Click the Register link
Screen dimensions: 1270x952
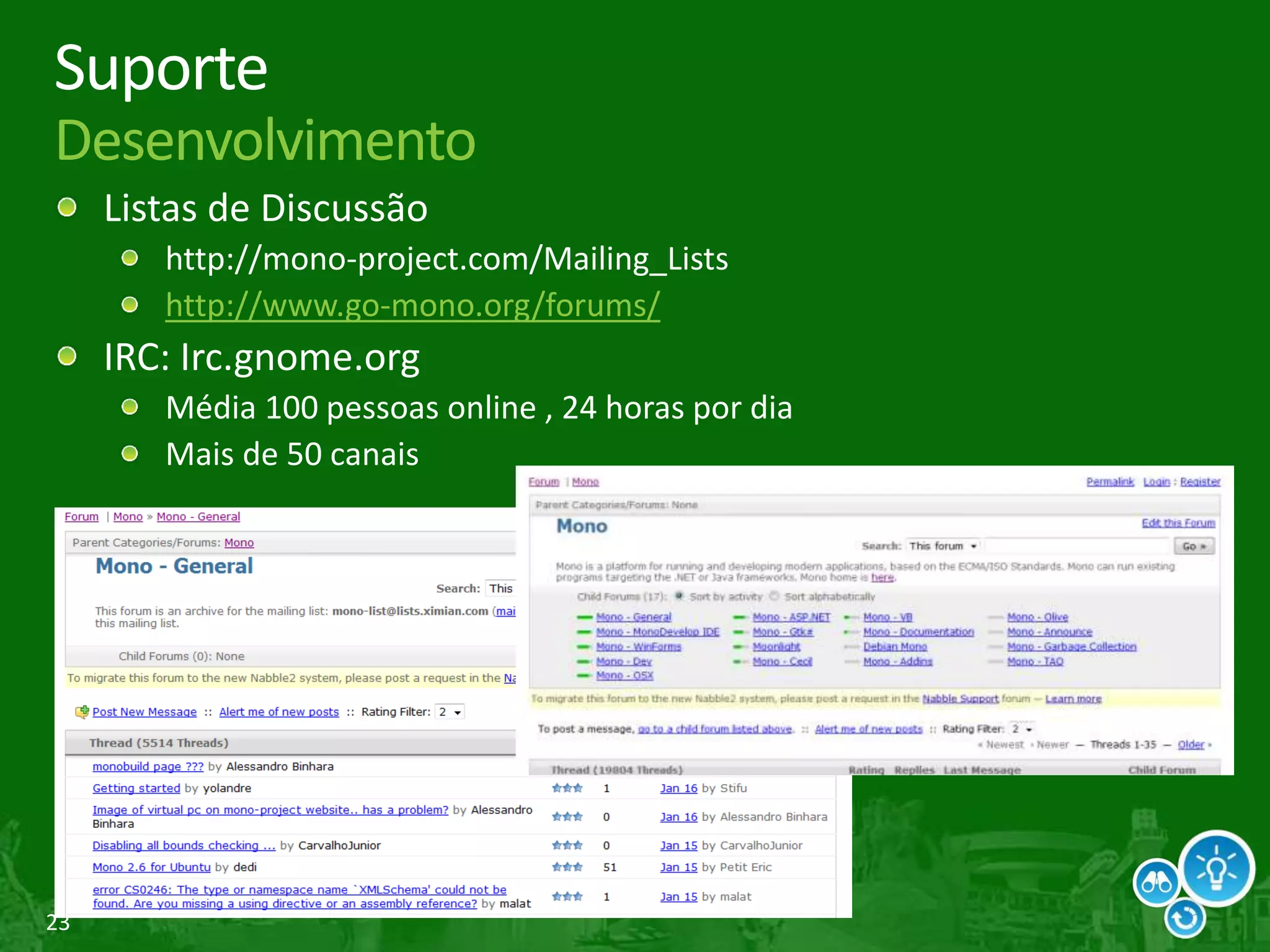pos(1200,482)
